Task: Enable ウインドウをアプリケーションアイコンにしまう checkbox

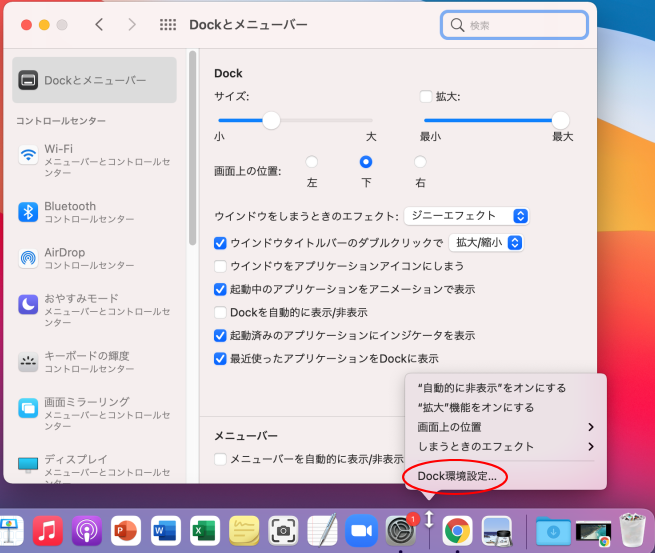Action: click(x=220, y=266)
